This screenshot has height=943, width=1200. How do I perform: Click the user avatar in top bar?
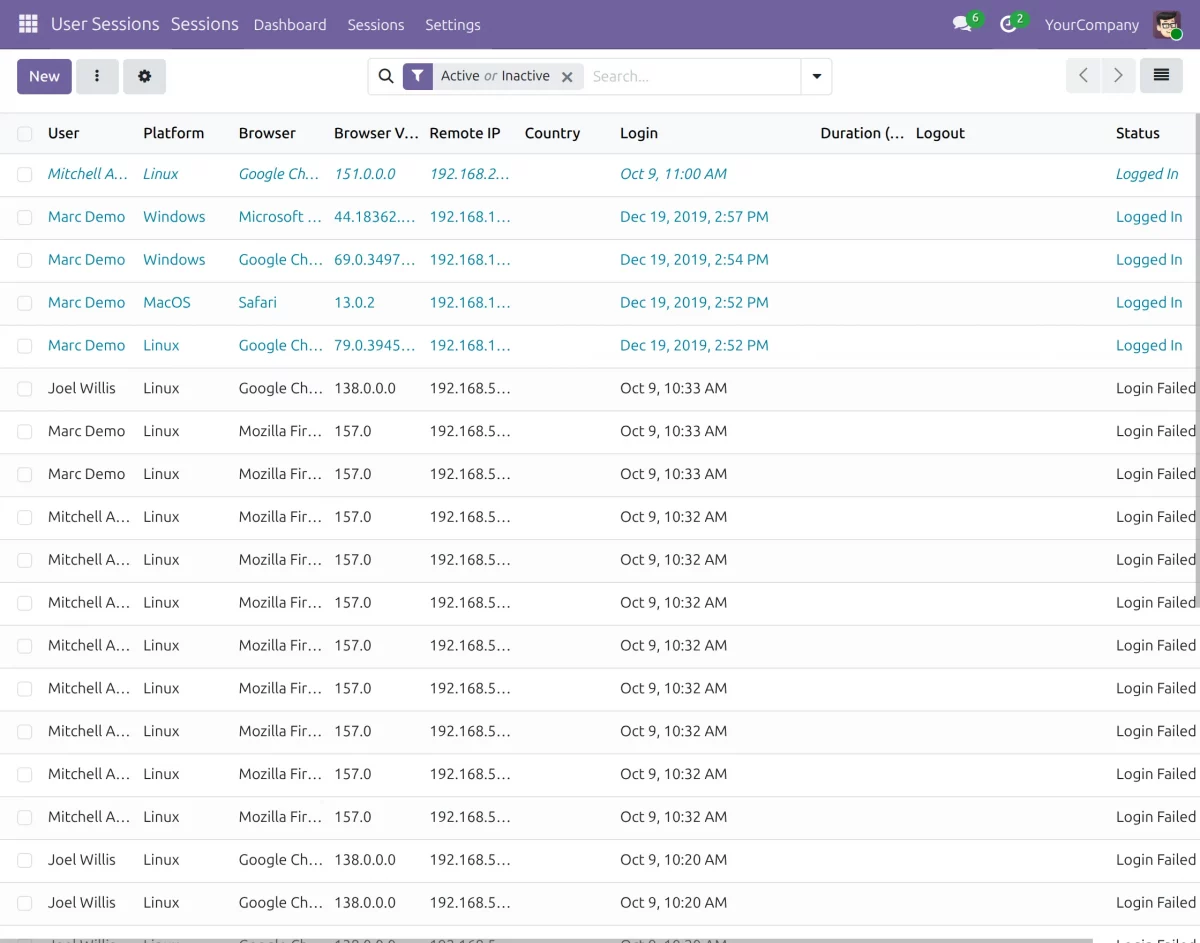[1167, 24]
